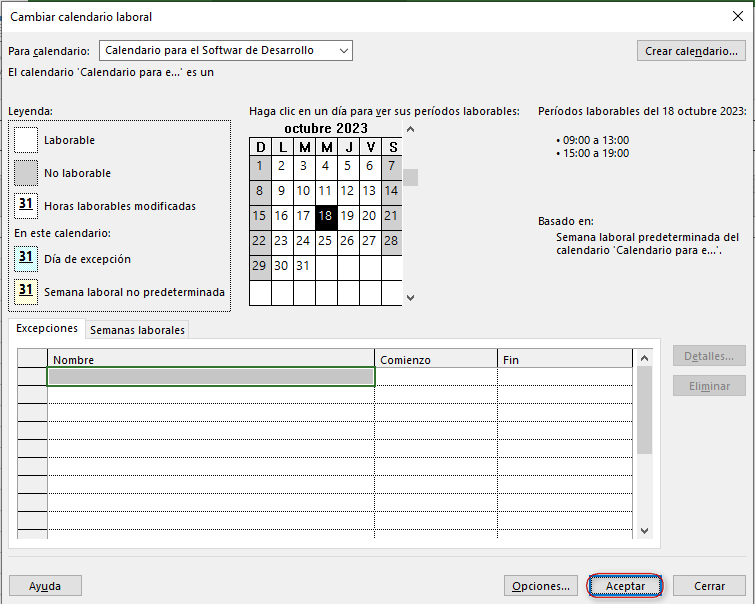Click the first exception 'Nombre' field
Screen dimensions: 755x604
(211, 377)
